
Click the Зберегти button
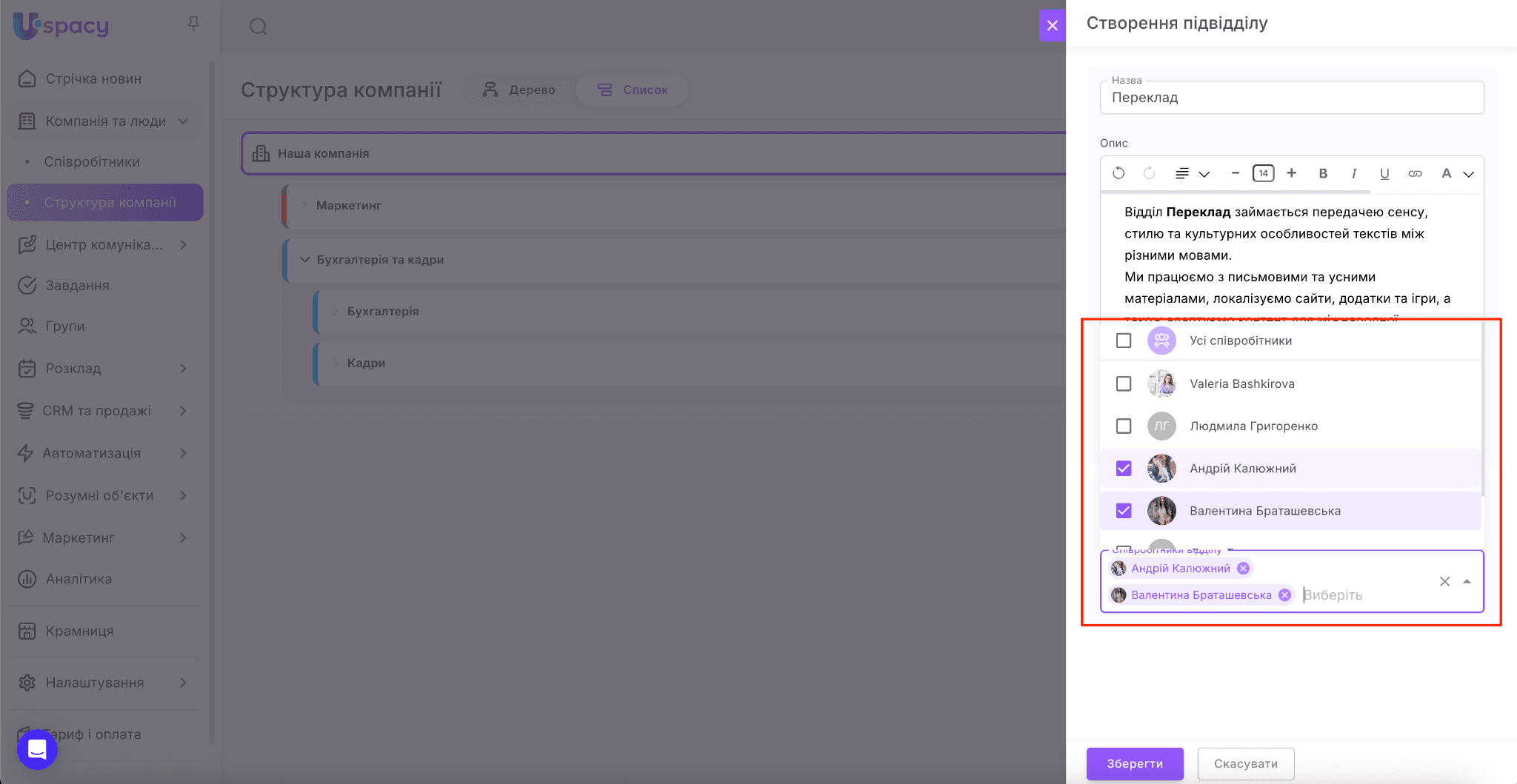point(1134,763)
